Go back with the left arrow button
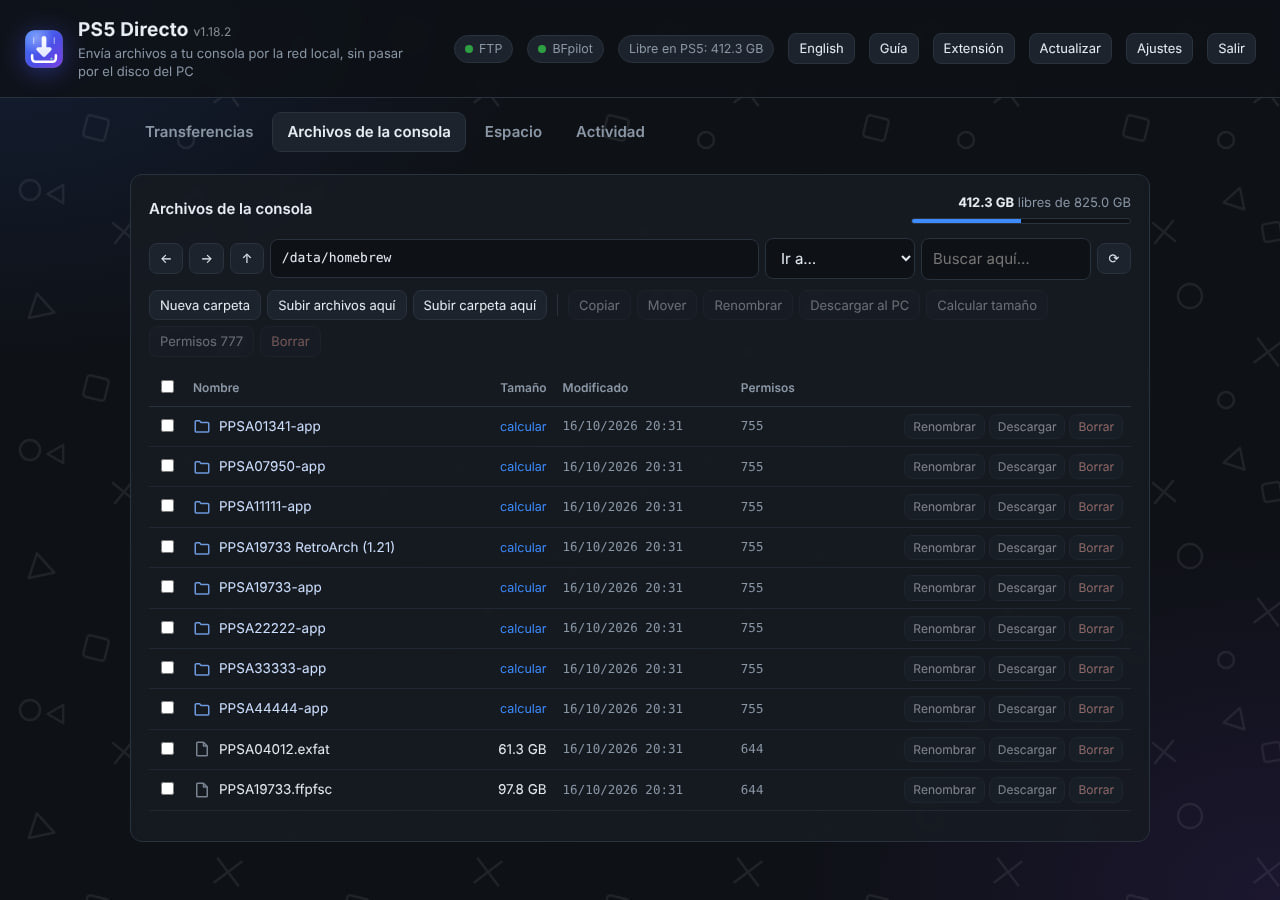 tap(166, 258)
